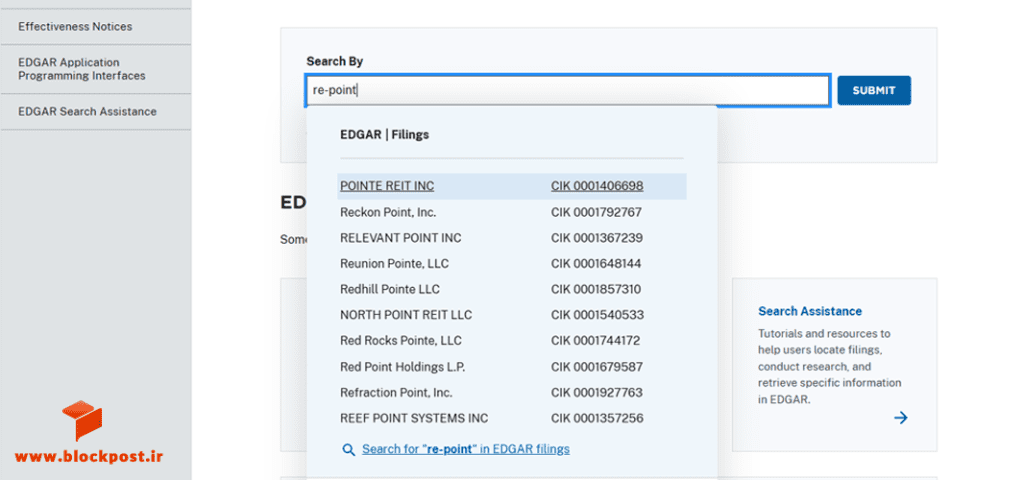1024x480 pixels.
Task: Click CIK 0001540533 entry
Action: 598,315
